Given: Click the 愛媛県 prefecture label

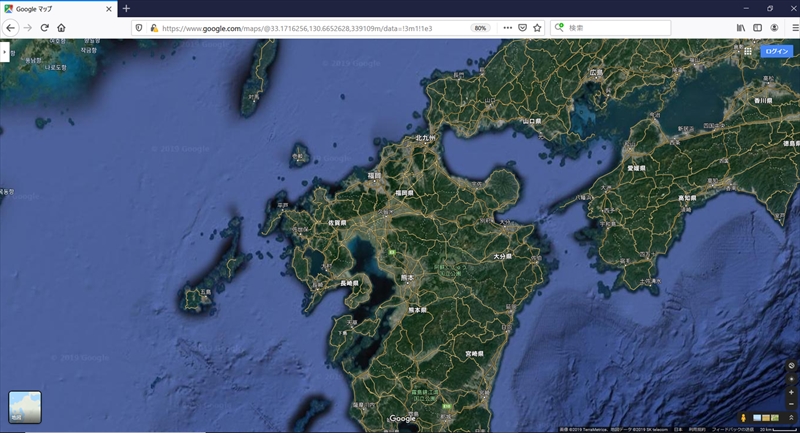Looking at the screenshot, I should (636, 168).
